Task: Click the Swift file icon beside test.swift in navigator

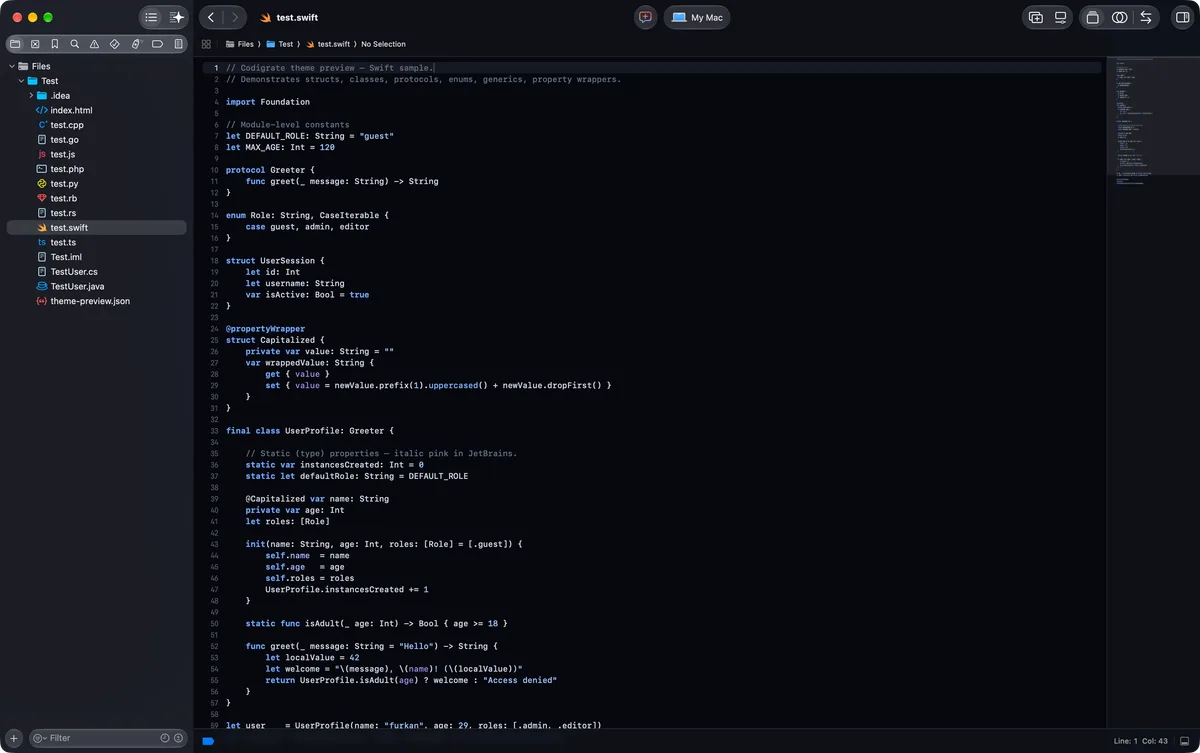Action: tap(42, 228)
